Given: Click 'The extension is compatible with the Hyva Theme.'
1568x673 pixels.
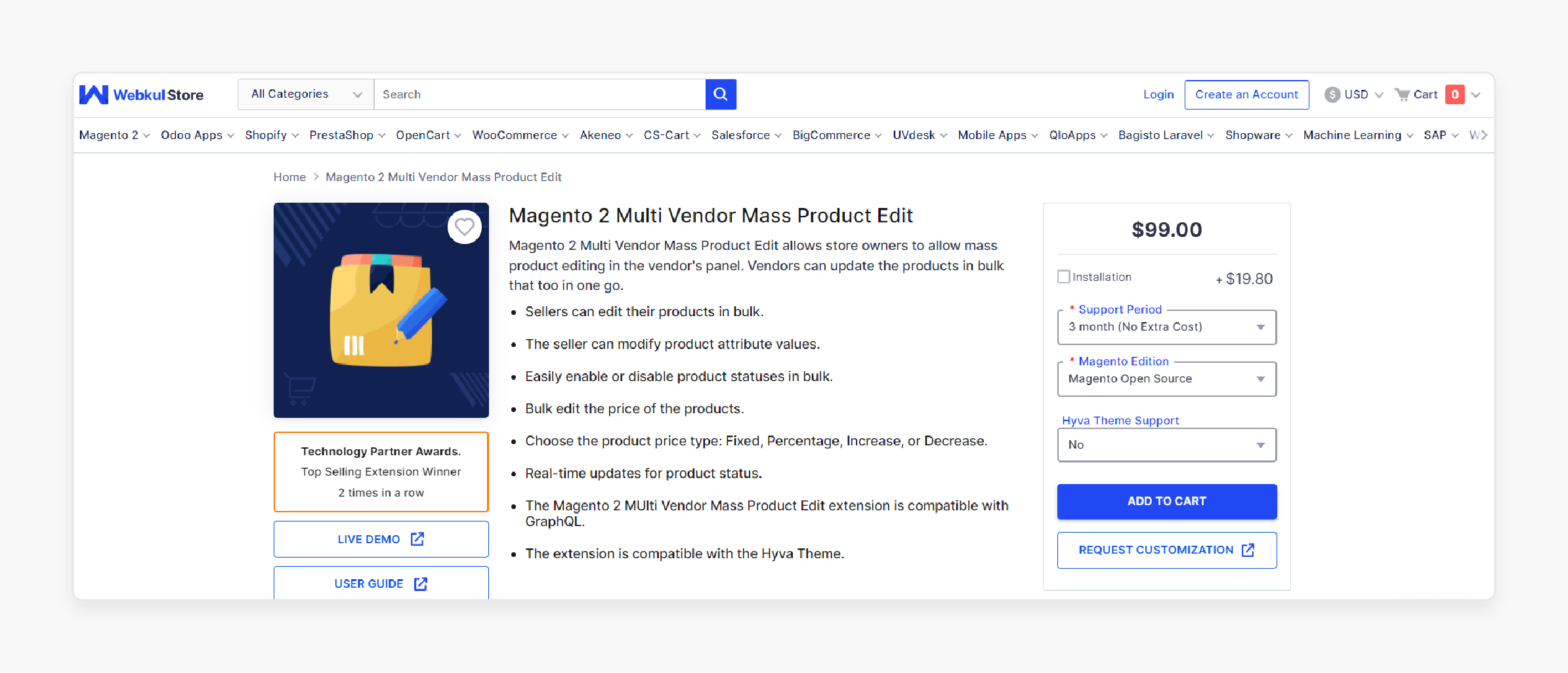Looking at the screenshot, I should click(x=685, y=554).
